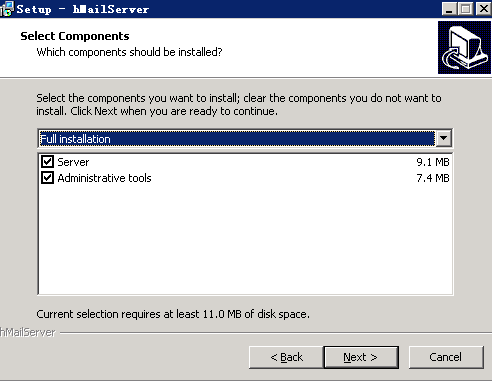Image resolution: width=492 pixels, height=381 pixels.
Task: Go to the next setup step
Action: pos(361,357)
